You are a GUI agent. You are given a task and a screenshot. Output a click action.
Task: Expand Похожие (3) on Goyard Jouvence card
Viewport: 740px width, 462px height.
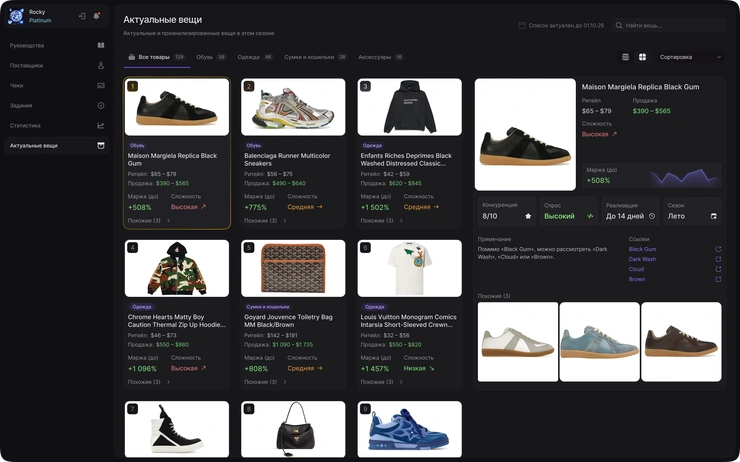tap(265, 382)
